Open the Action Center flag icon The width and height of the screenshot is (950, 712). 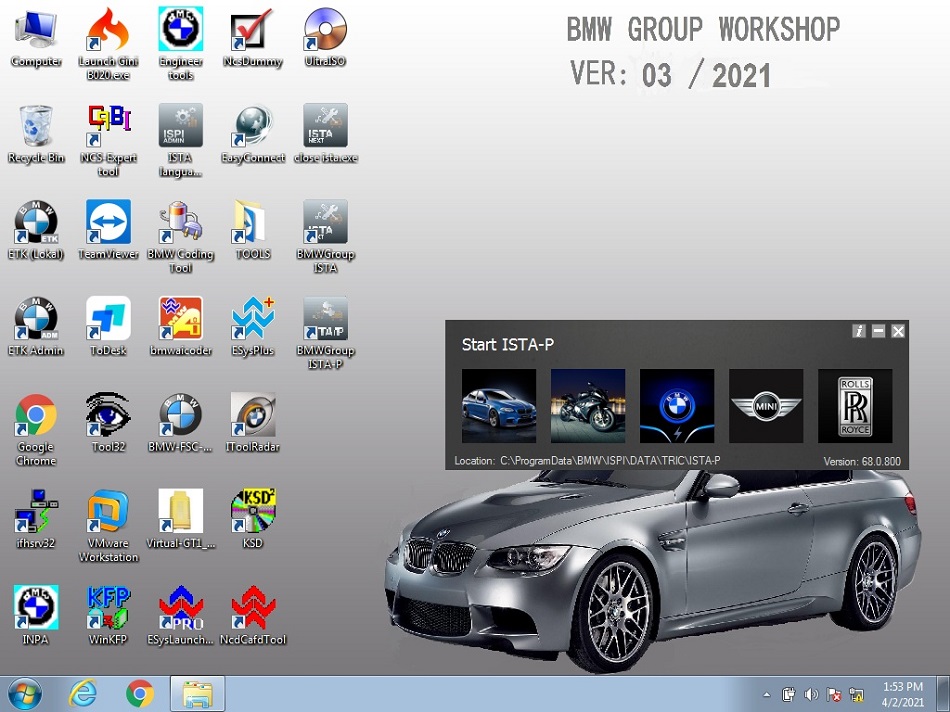pos(833,694)
